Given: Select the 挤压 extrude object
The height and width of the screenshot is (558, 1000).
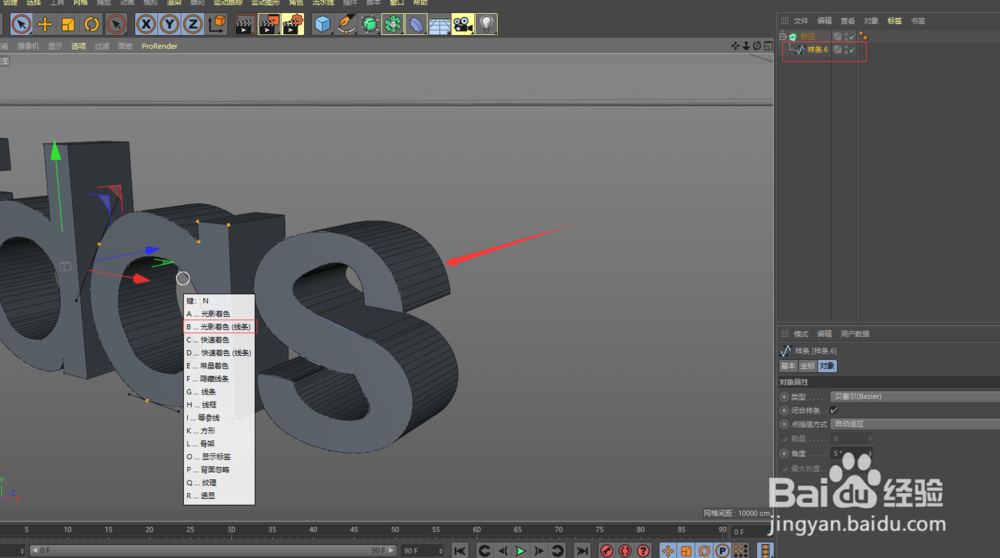Looking at the screenshot, I should [808, 36].
